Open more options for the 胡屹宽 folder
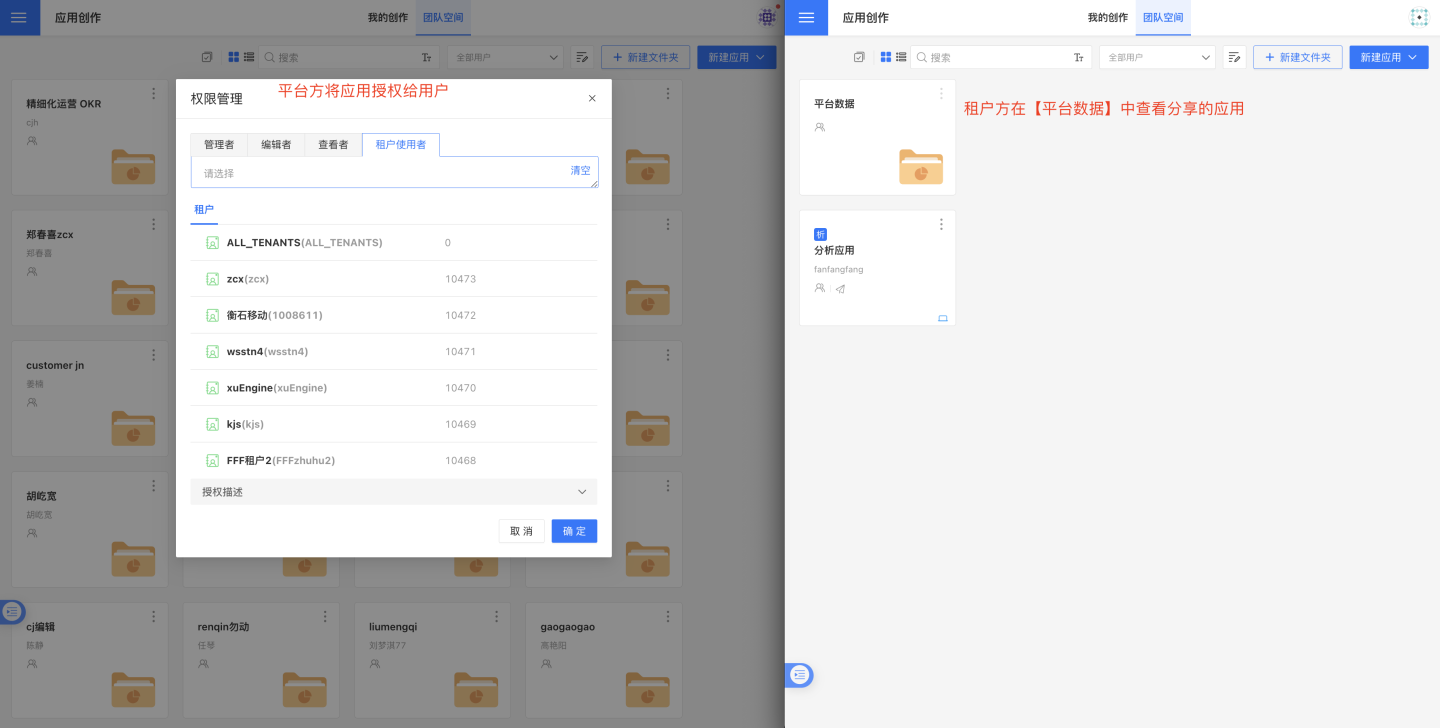Screen dimensions: 1440x728 point(154,487)
